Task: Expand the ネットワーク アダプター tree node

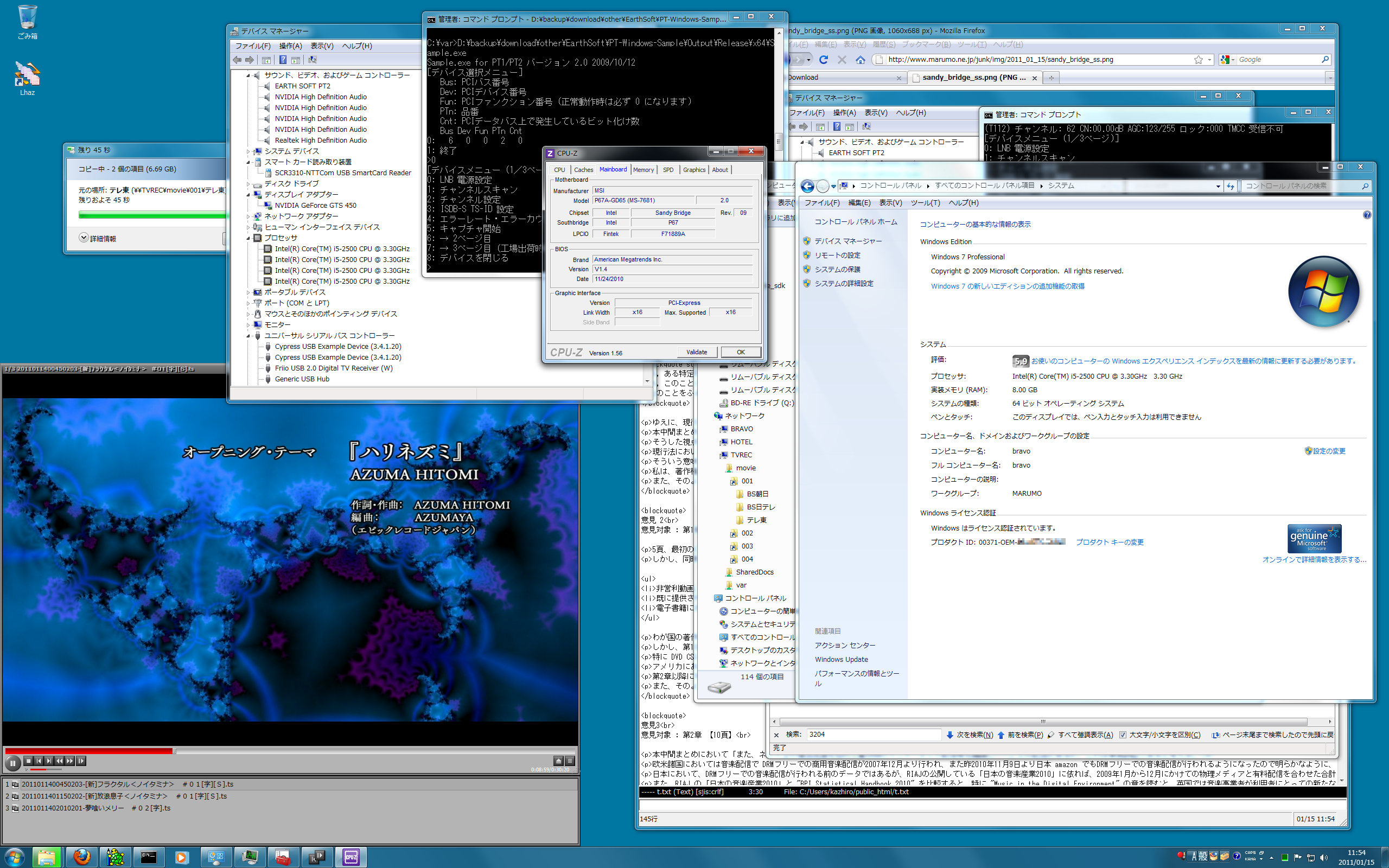Action: coord(249,216)
